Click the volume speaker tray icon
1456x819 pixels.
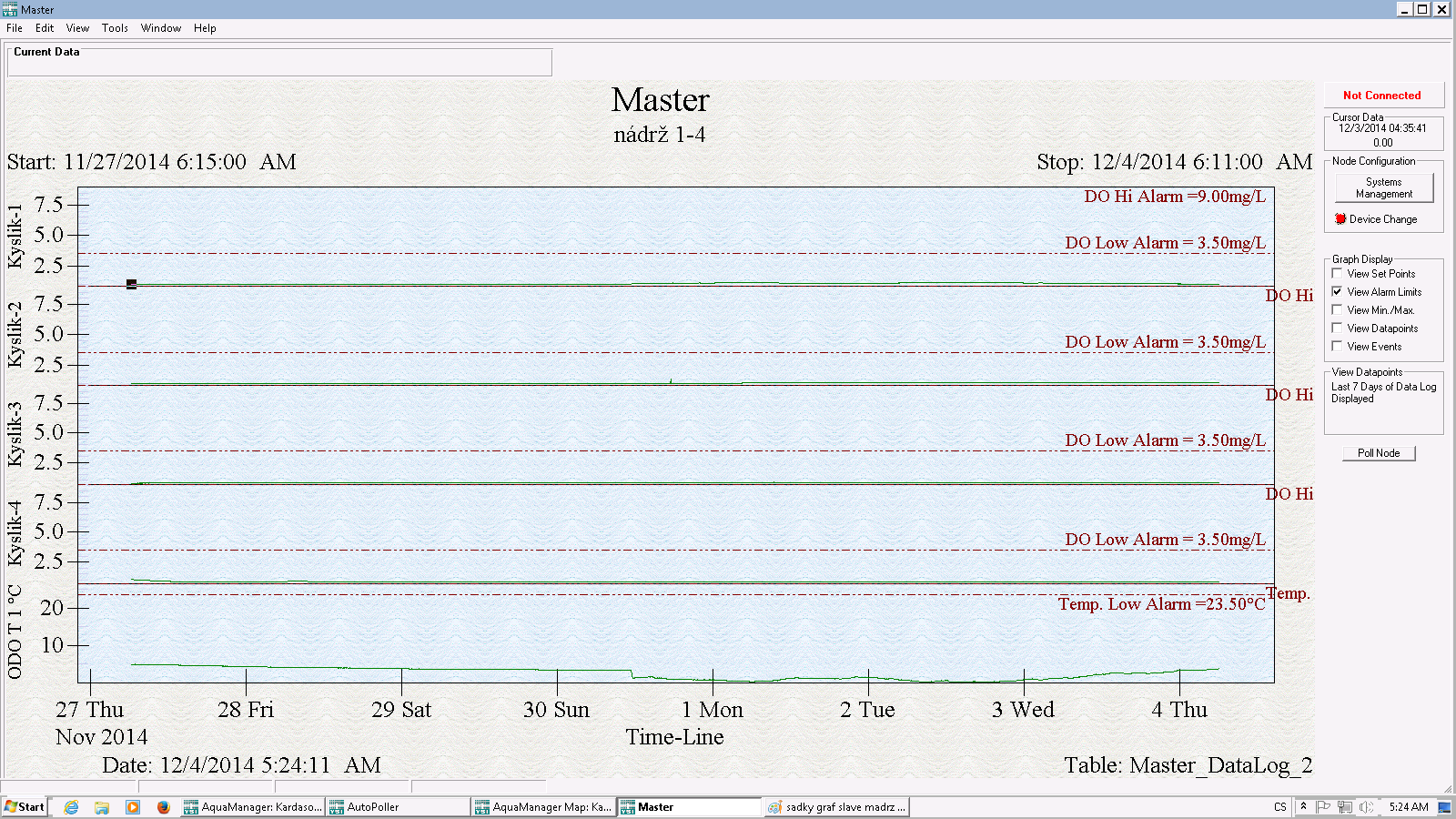click(x=1365, y=807)
